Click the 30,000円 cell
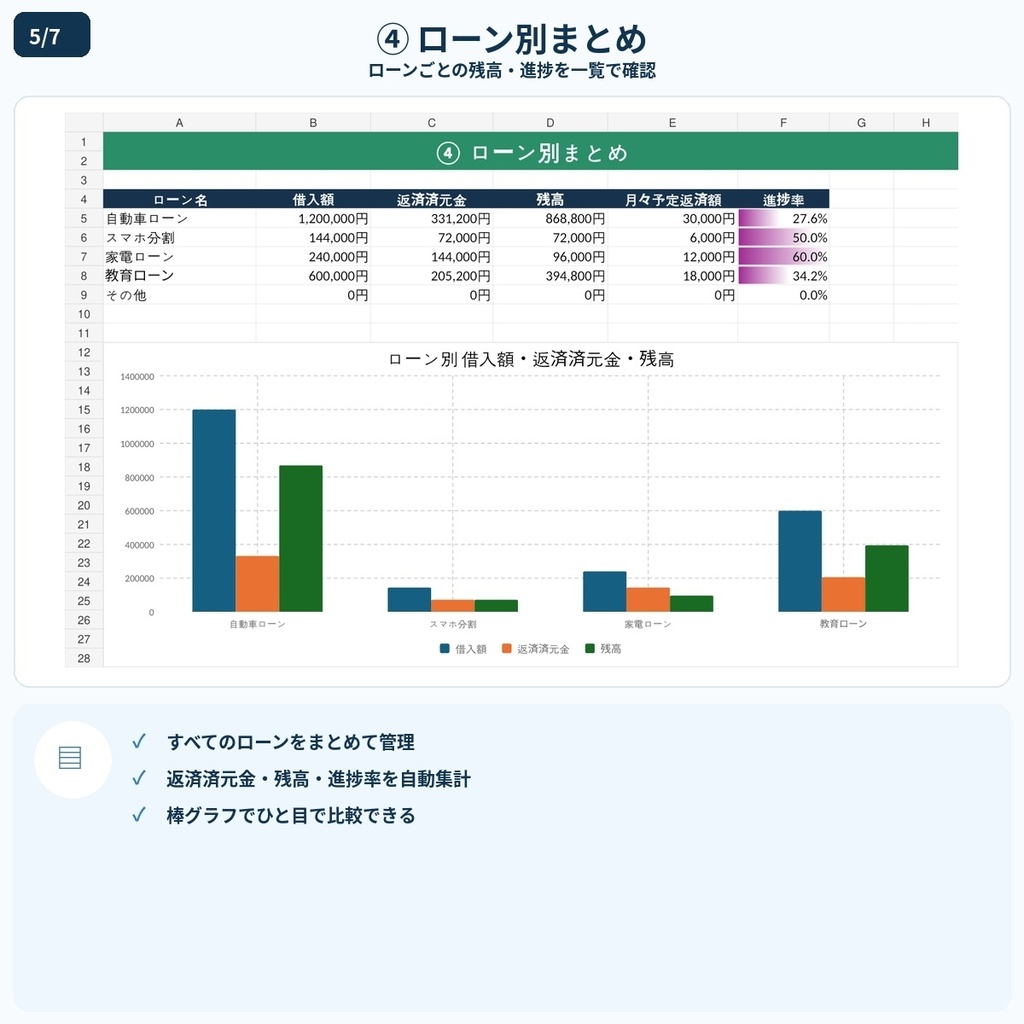This screenshot has height=1024, width=1024. coord(672,218)
